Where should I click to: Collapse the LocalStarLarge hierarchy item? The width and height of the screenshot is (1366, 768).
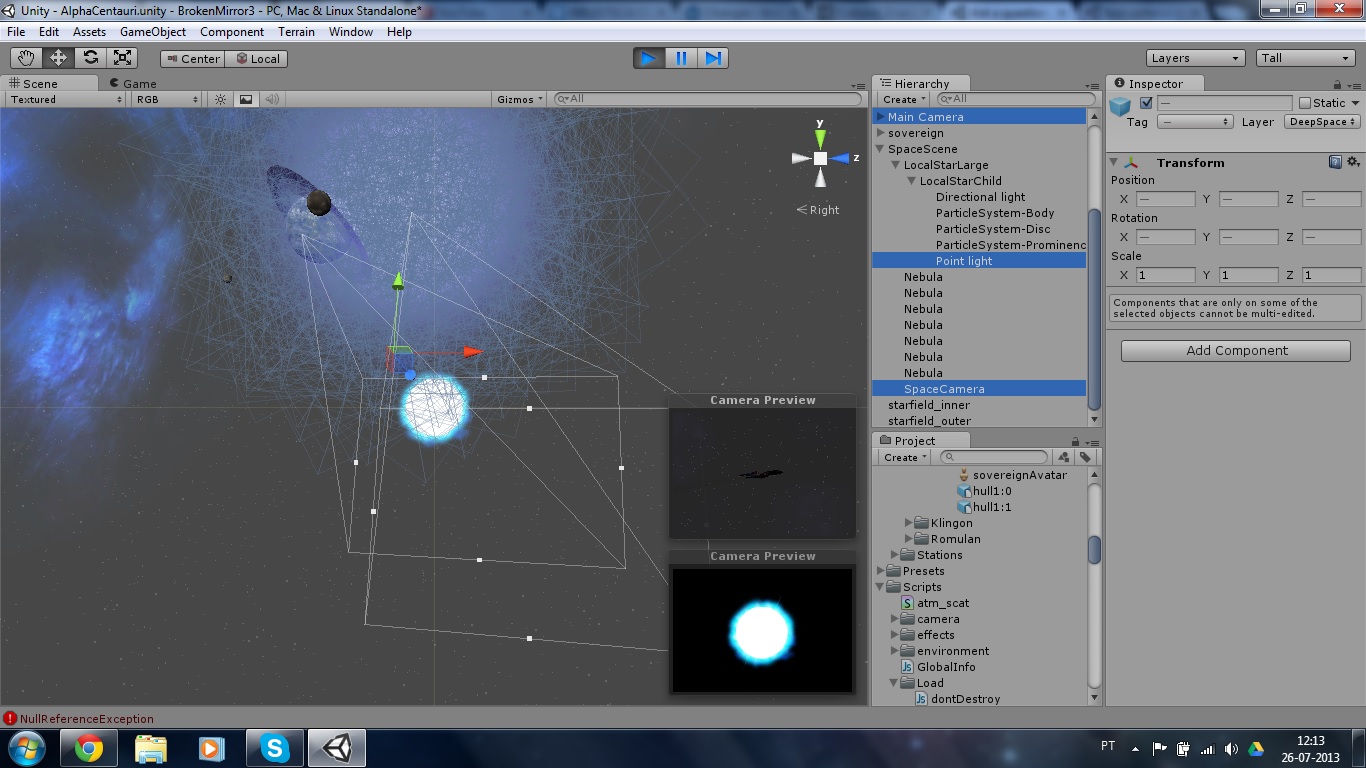point(896,165)
